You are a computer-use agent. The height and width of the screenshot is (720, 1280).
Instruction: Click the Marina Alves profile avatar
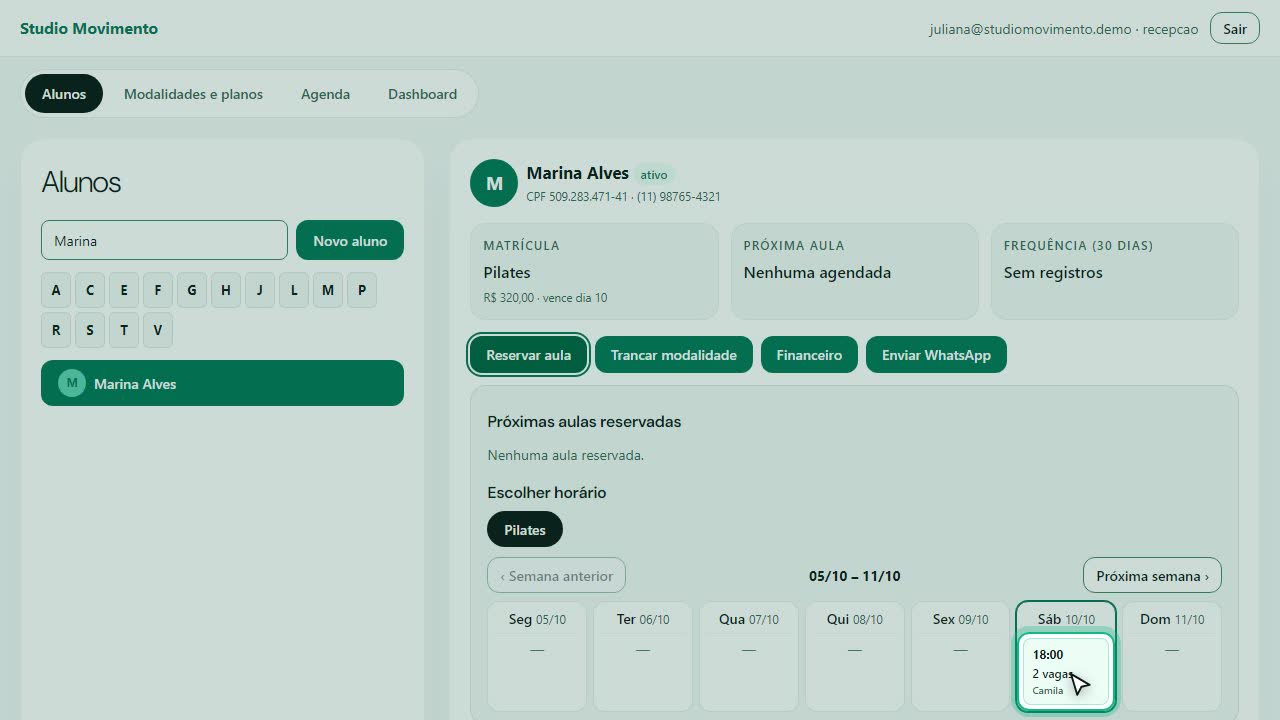pyautogui.click(x=494, y=183)
